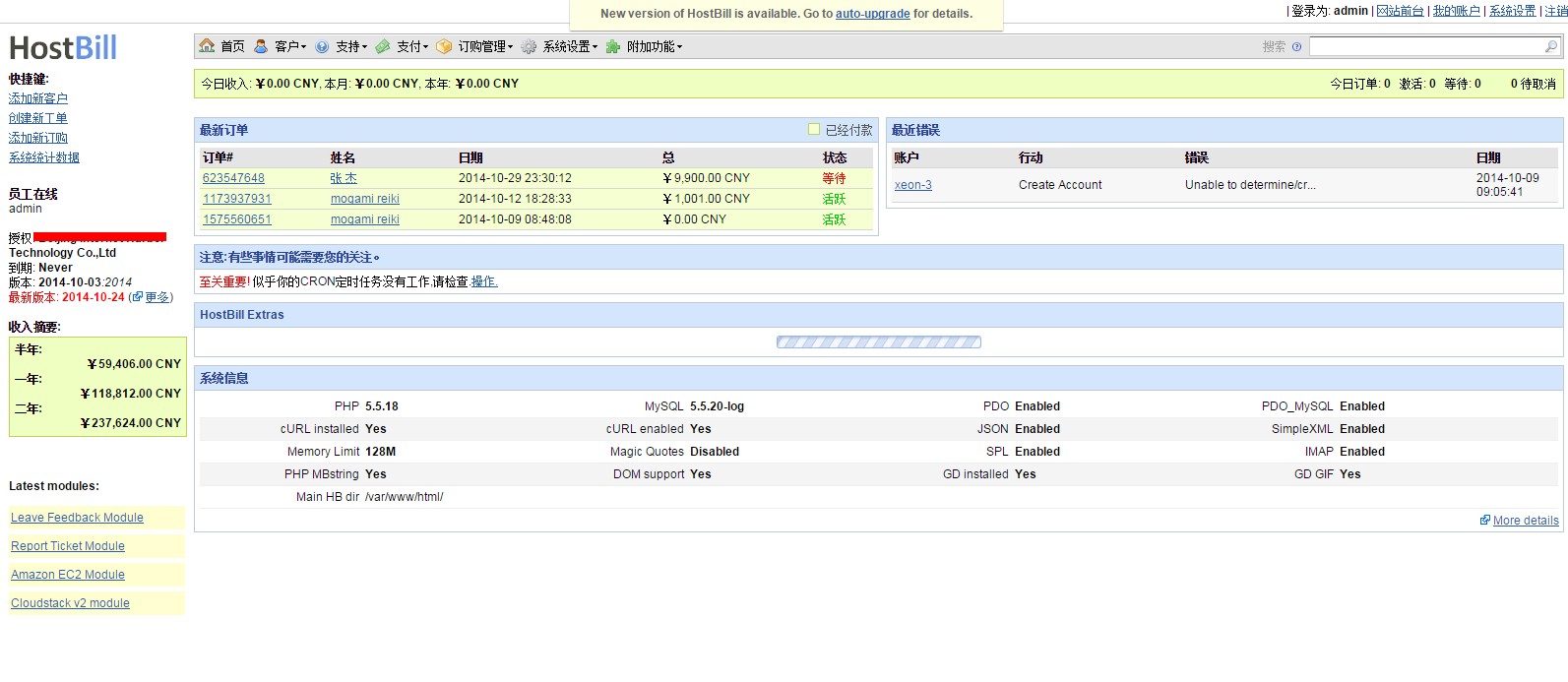This screenshot has height=682, width=1568.
Task: Click the /var/www/html/ directory value
Action: click(405, 497)
